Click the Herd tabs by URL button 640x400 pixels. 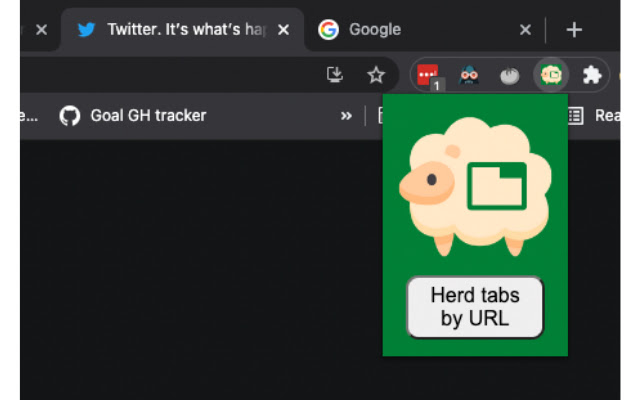475,307
